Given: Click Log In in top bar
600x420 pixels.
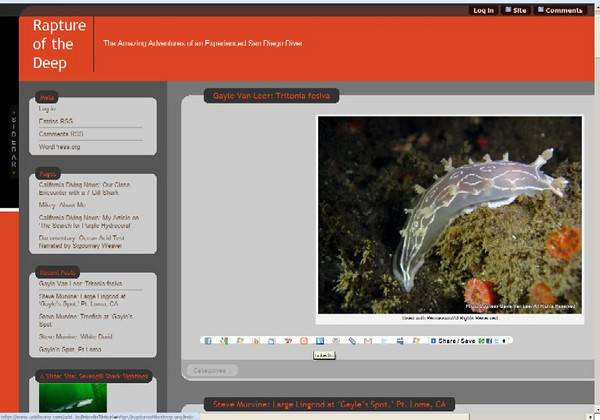Looking at the screenshot, I should click(483, 10).
